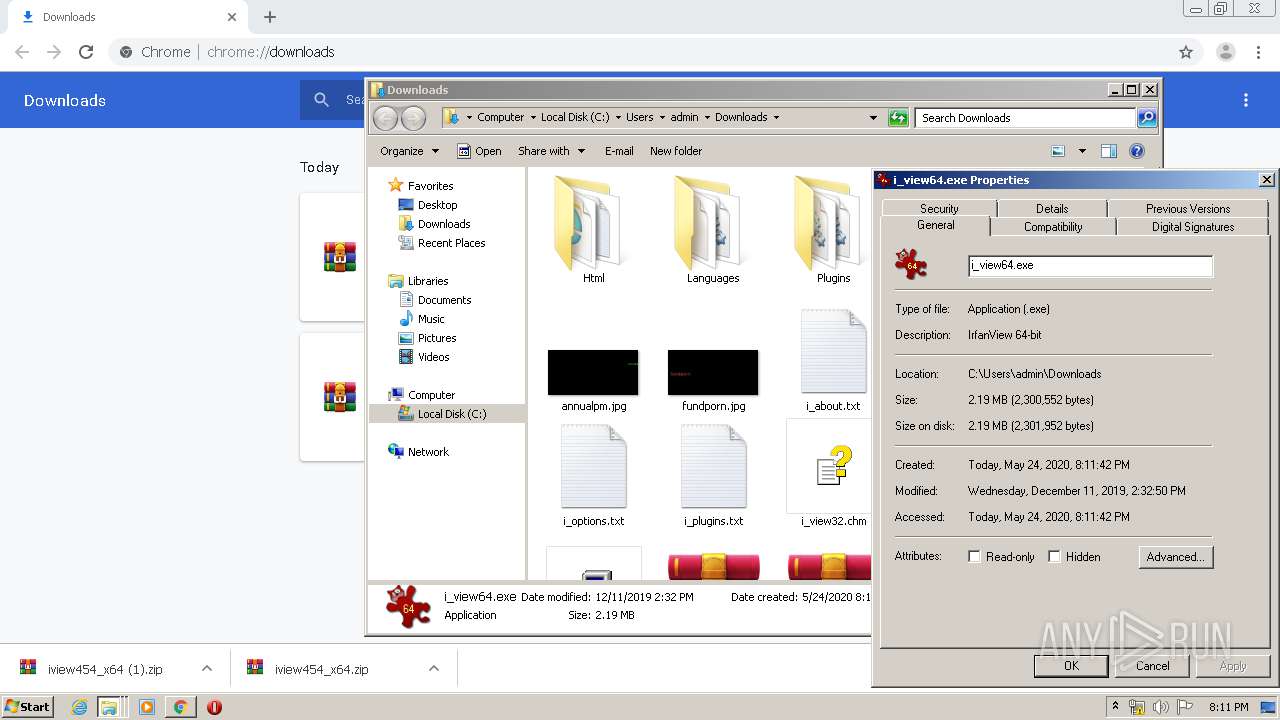Open Internet Explorer from the taskbar
This screenshot has width=1280, height=720.
point(80,707)
